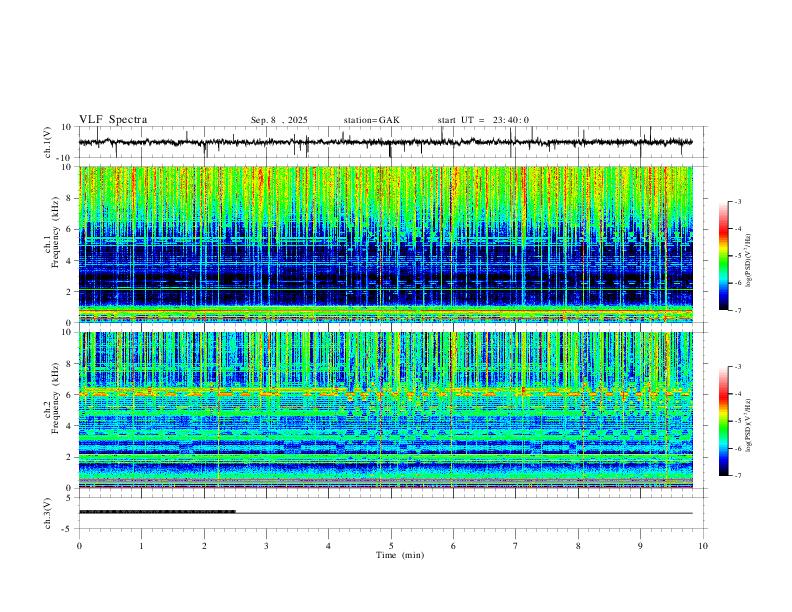Click the "-4" label on ch.2 color bar

click(x=737, y=394)
